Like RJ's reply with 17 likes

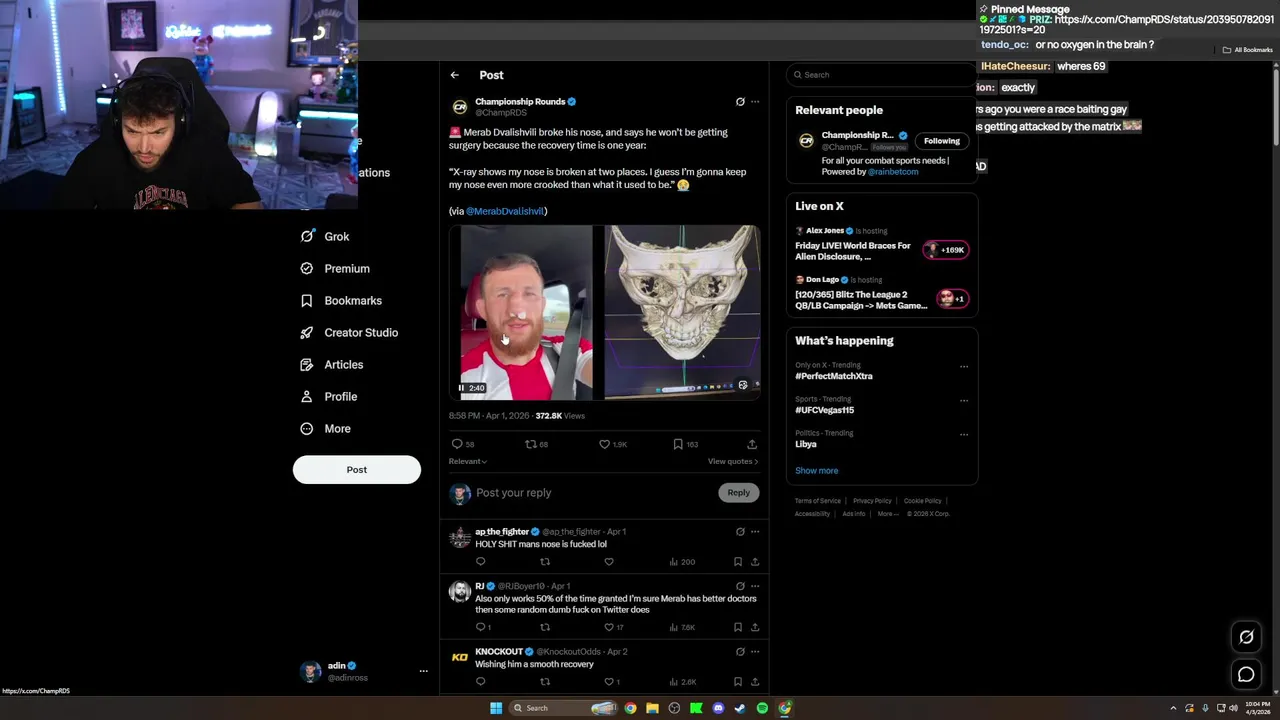pos(608,627)
